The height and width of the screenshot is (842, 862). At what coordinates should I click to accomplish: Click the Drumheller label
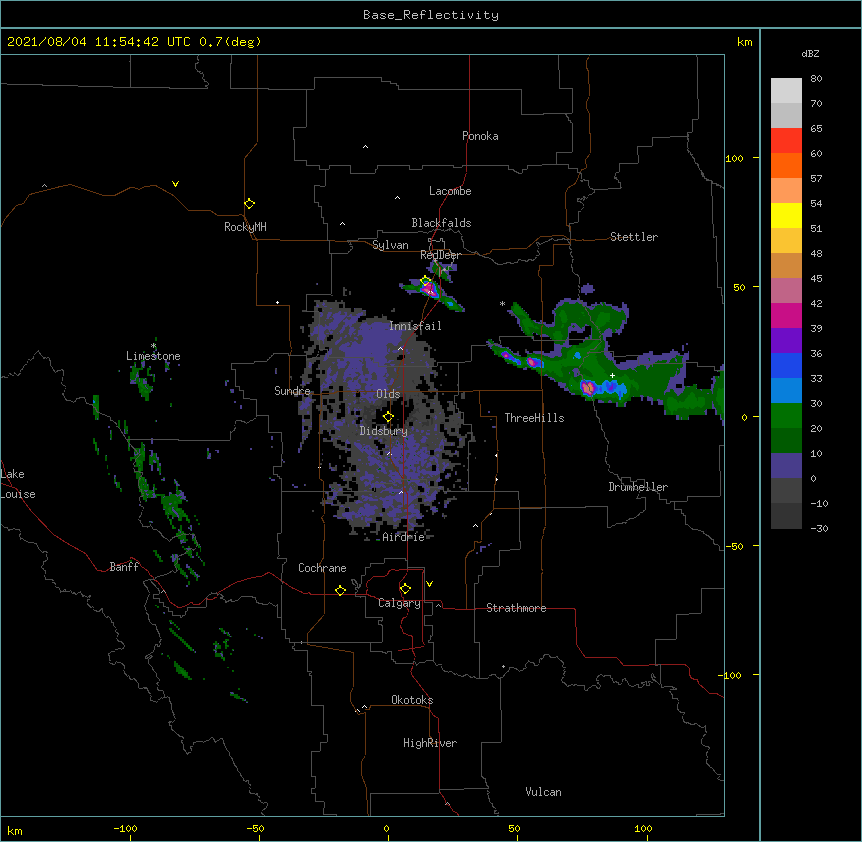[x=638, y=487]
